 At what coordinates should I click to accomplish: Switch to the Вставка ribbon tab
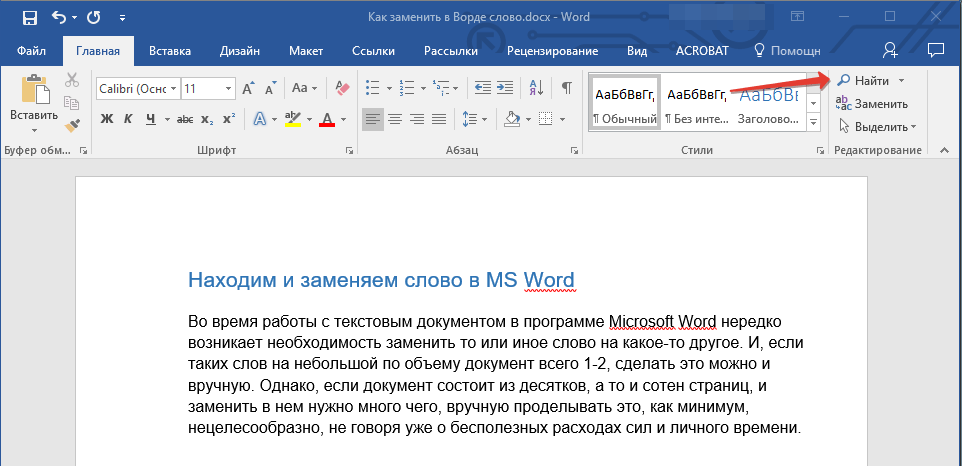(170, 50)
